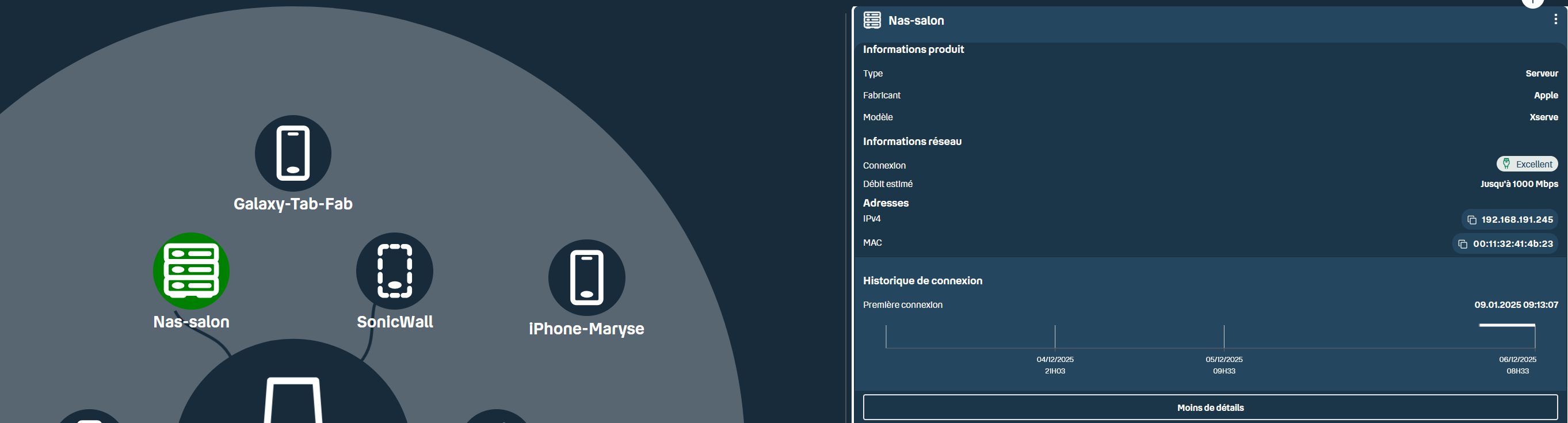Click the server icon in panel header
Viewport: 1568px width, 423px height.
coord(872,20)
